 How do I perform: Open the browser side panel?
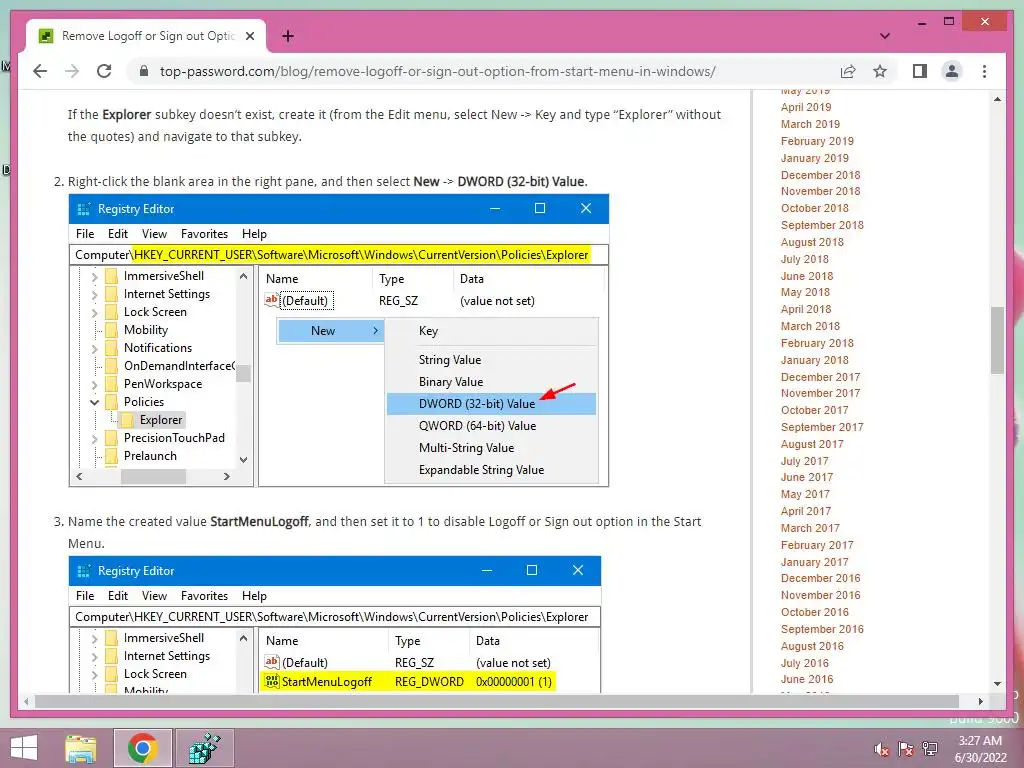[920, 71]
